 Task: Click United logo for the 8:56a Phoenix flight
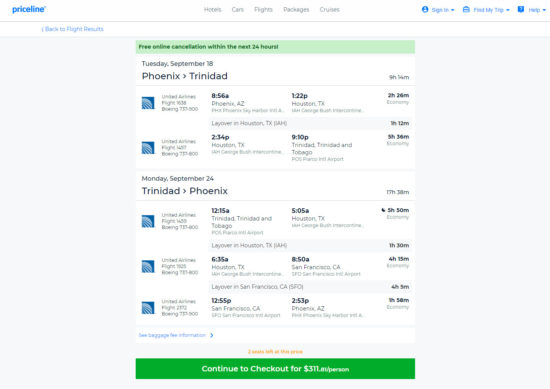coord(148,103)
